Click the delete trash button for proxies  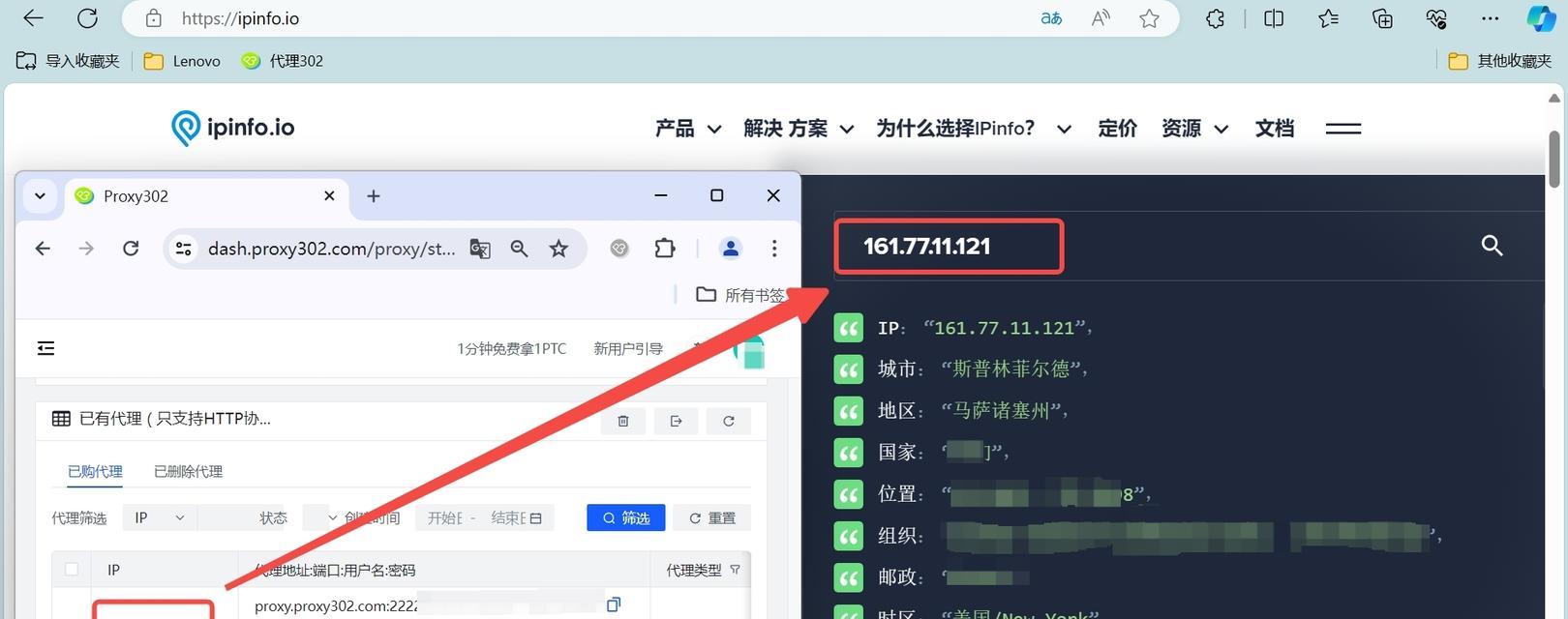click(623, 421)
